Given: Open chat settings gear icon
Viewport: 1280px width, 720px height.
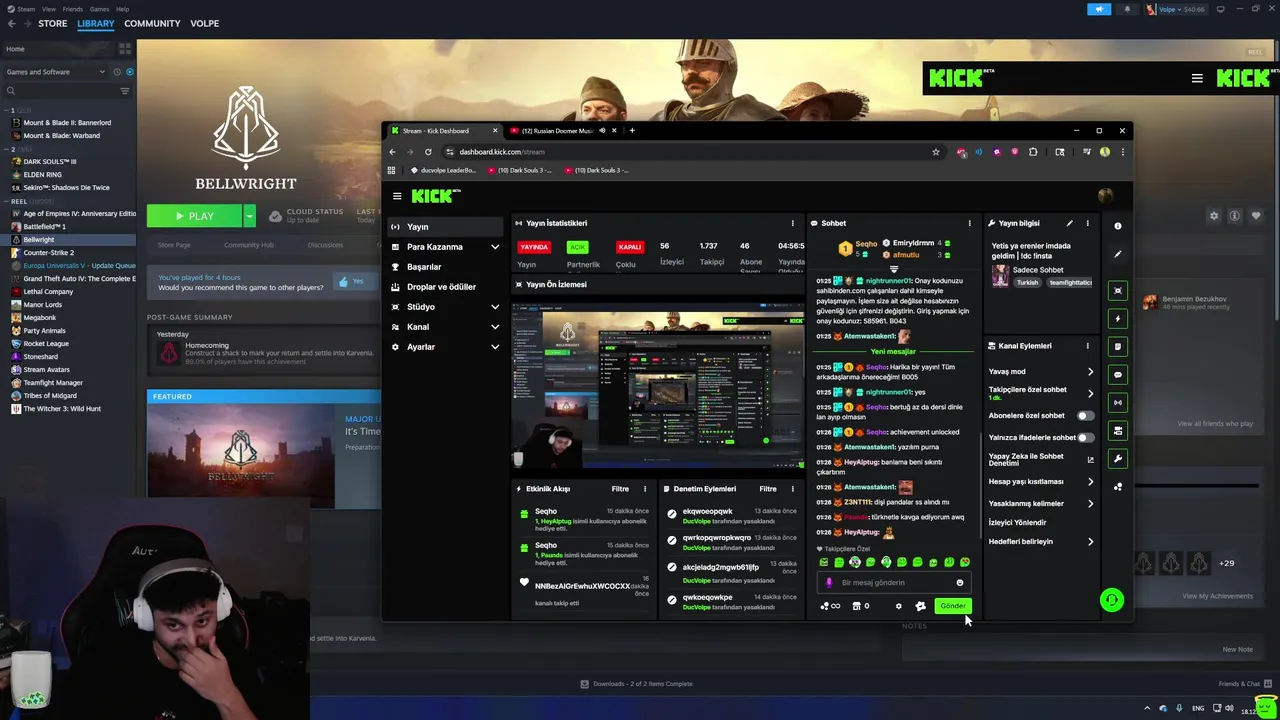Looking at the screenshot, I should click(x=898, y=606).
